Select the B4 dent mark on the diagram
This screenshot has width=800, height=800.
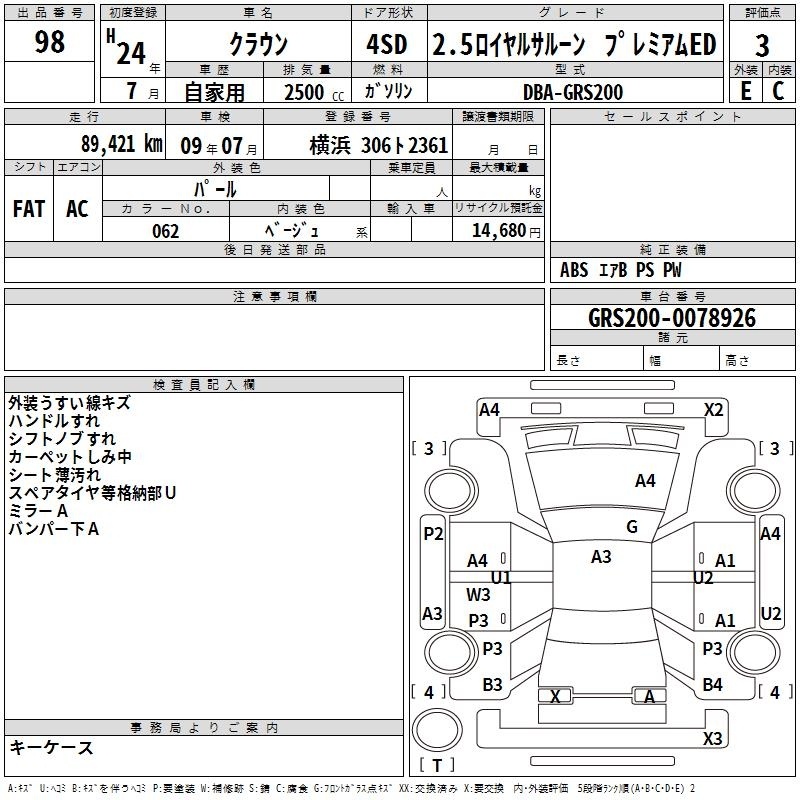pyautogui.click(x=712, y=685)
